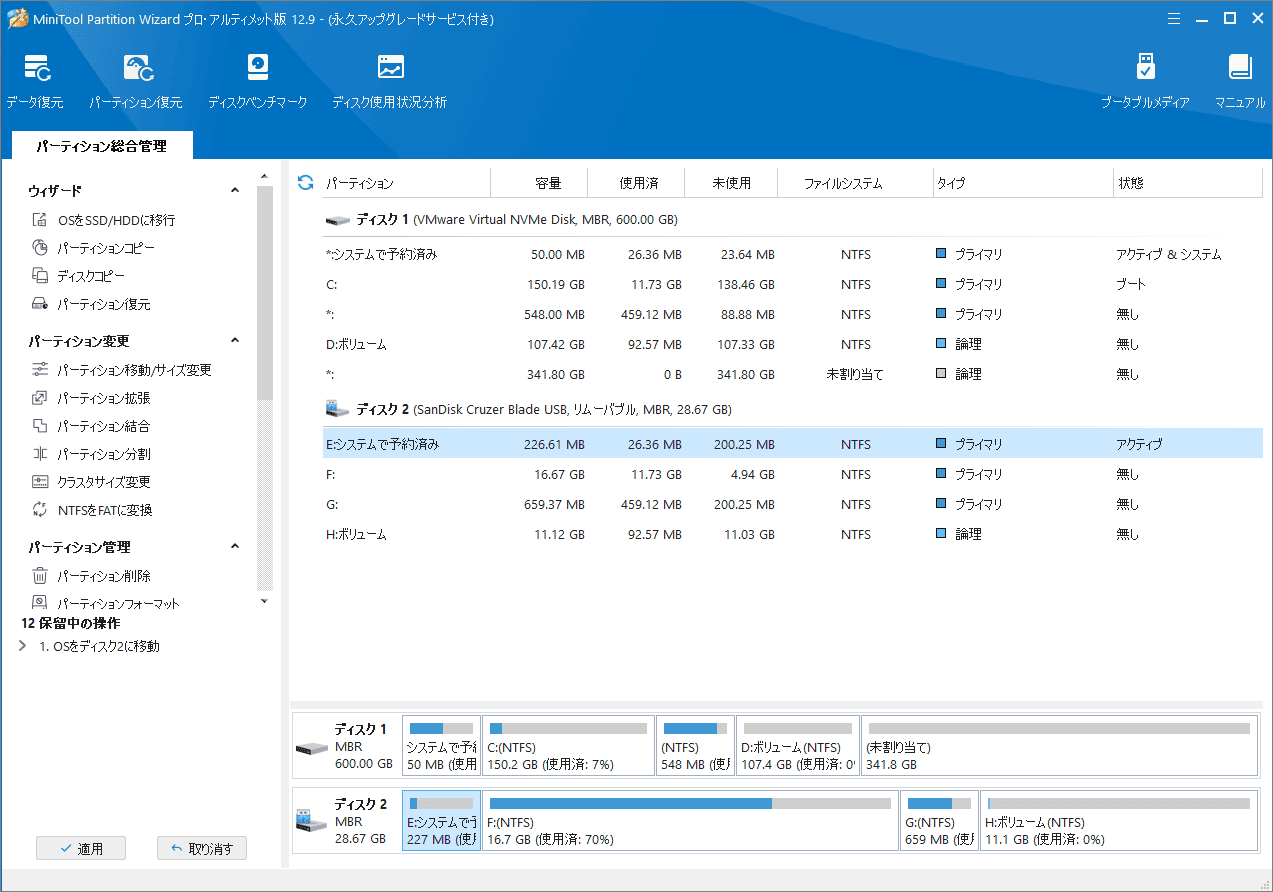1273x892 pixels.
Task: Collapse the ウィザード section
Action: tap(235, 190)
